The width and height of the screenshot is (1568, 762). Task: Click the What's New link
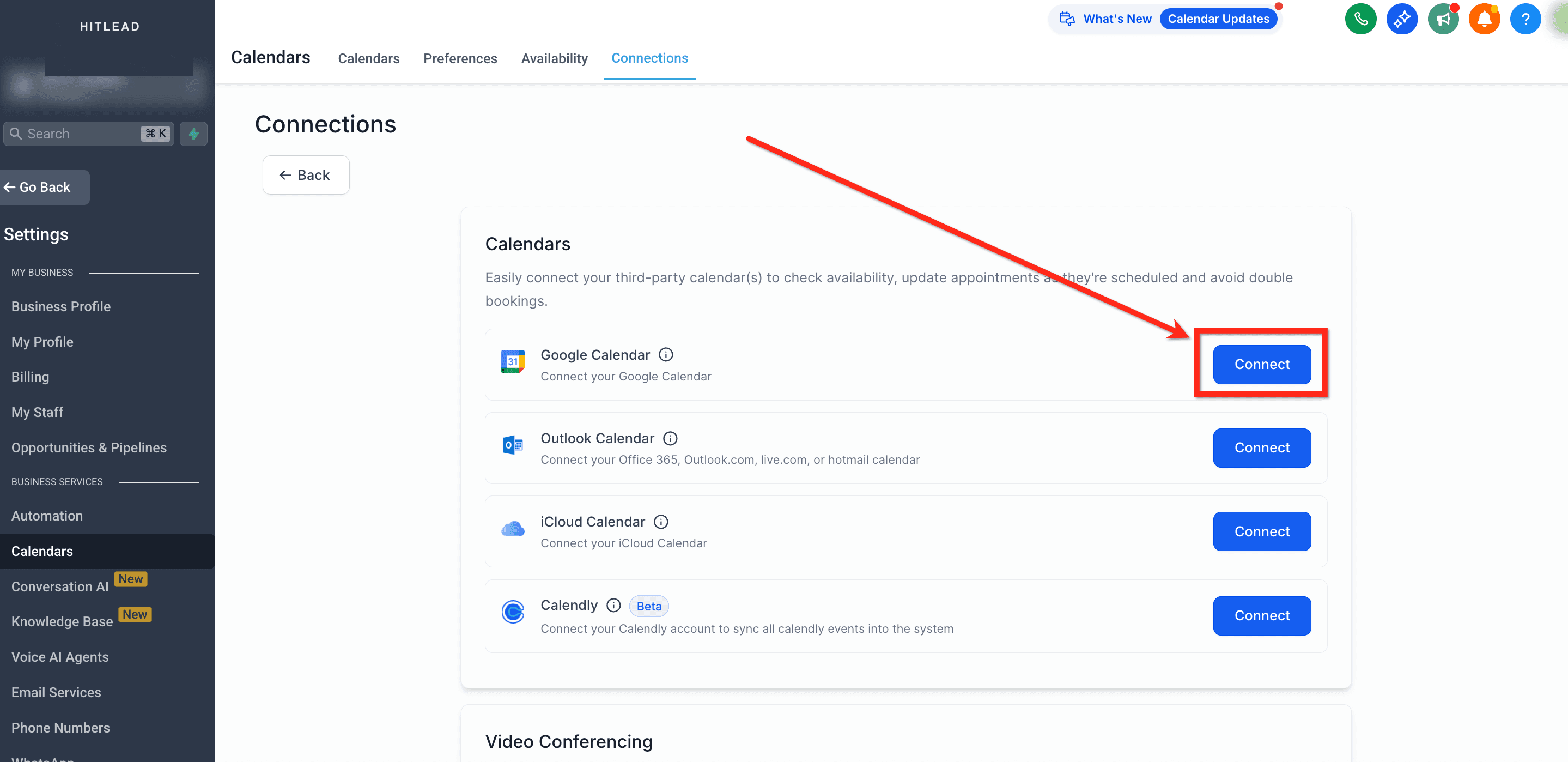1117,19
